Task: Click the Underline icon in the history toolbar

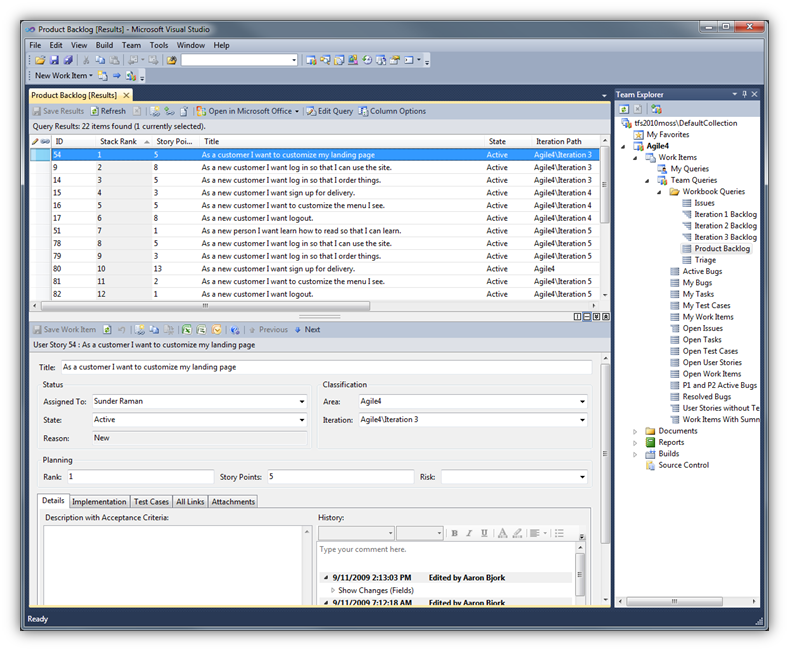Action: point(484,533)
